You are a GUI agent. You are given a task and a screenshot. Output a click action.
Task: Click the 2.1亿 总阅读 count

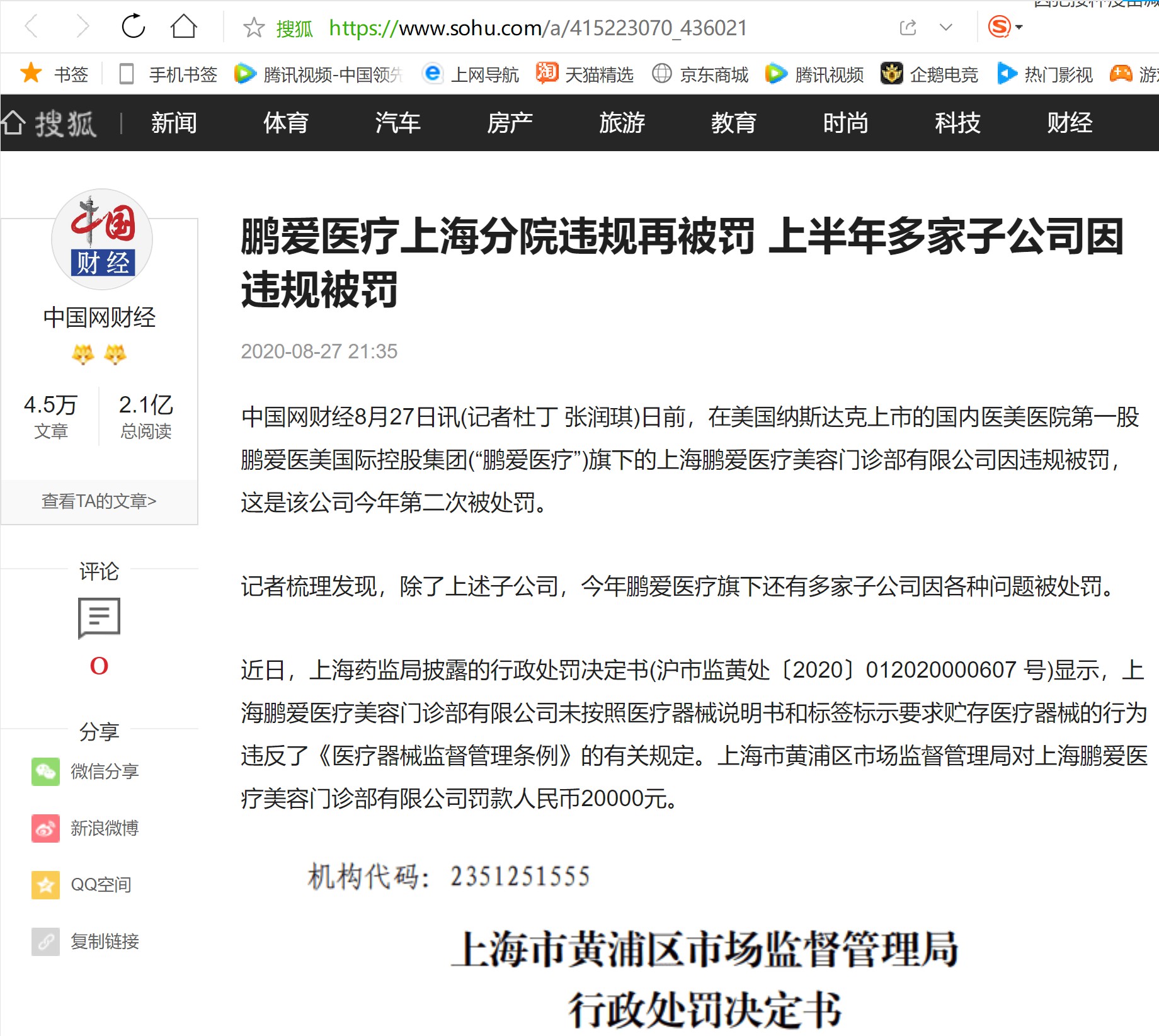146,416
